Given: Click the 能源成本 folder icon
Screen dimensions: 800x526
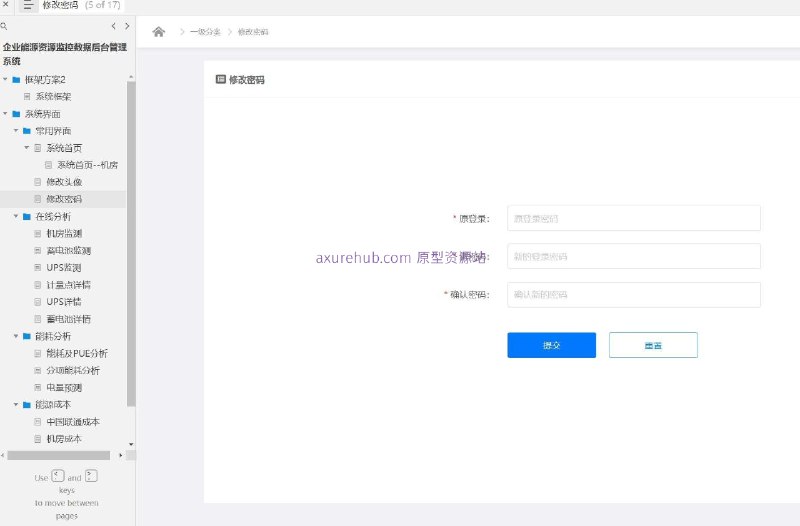Looking at the screenshot, I should (x=27, y=405).
